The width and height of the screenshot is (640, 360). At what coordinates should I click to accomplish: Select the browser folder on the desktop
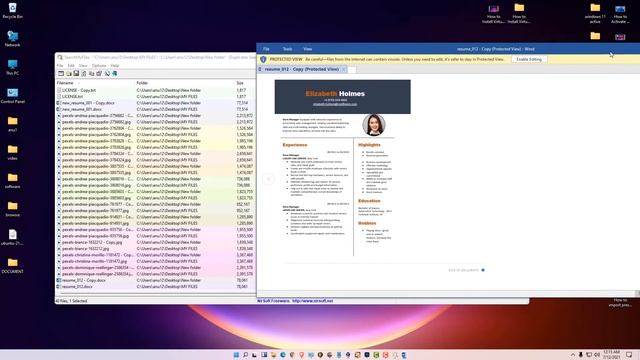12,208
